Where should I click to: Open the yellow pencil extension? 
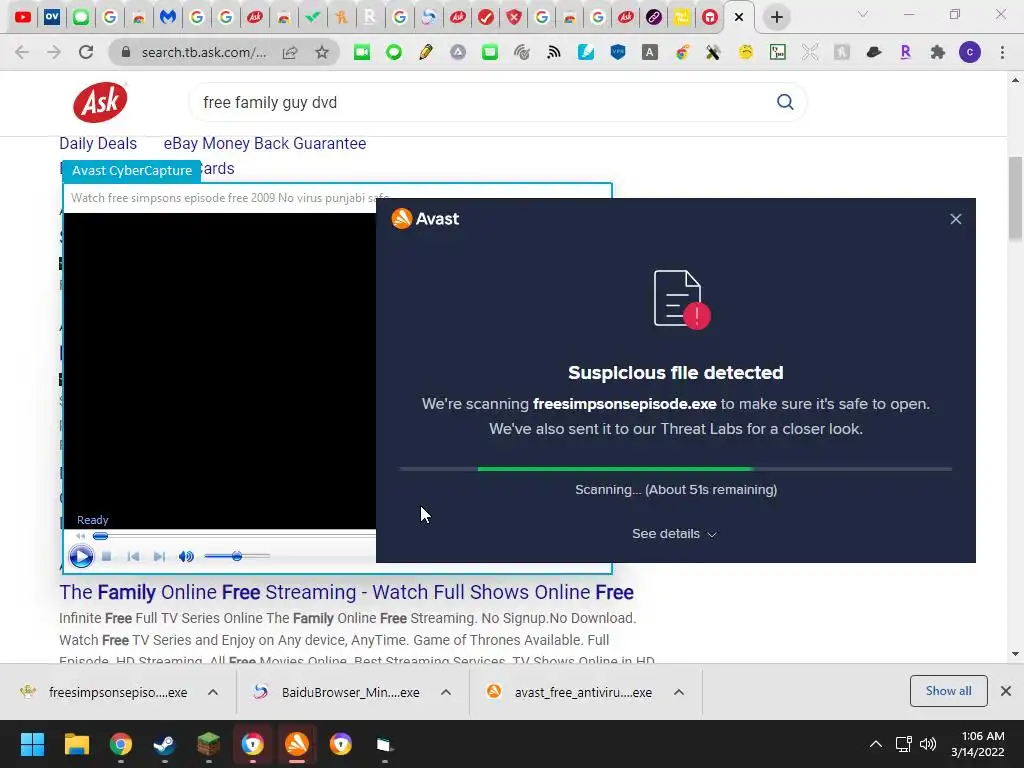click(x=426, y=52)
